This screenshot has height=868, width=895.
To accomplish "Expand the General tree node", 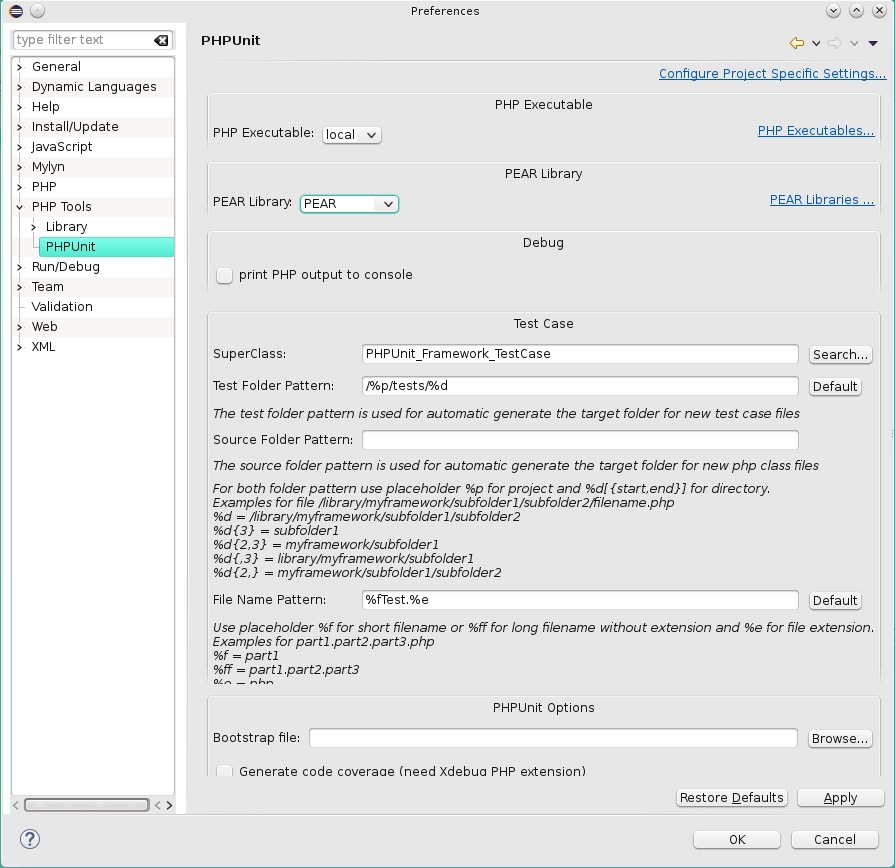I will tap(20, 67).
